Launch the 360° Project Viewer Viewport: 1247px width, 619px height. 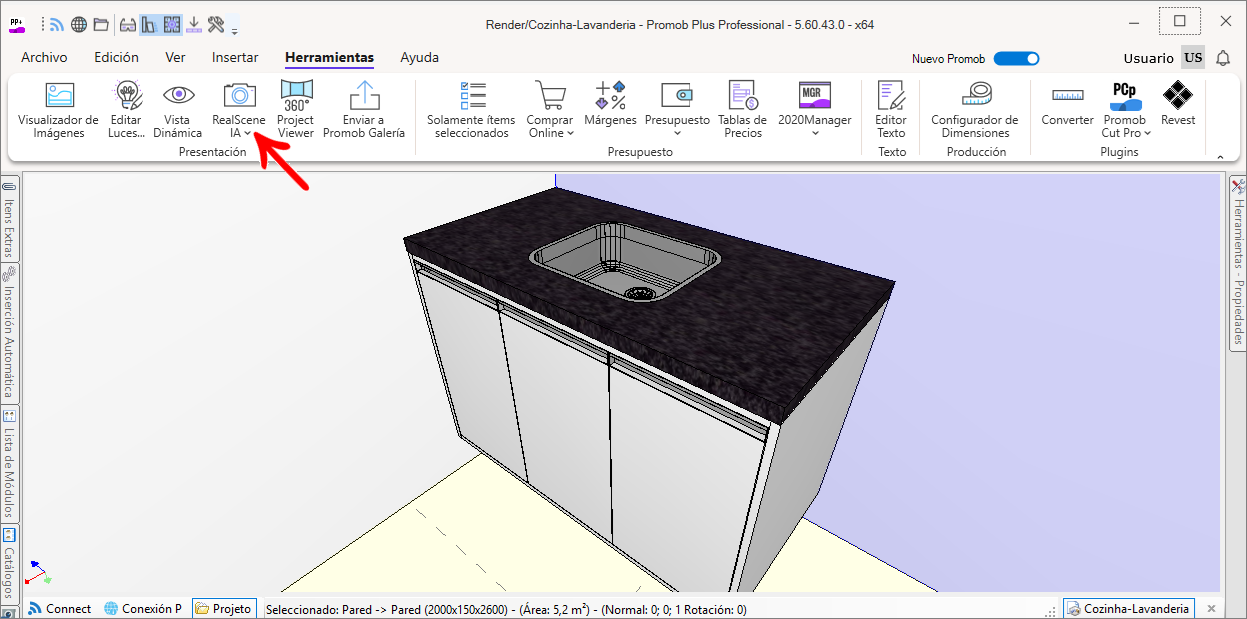tap(296, 96)
